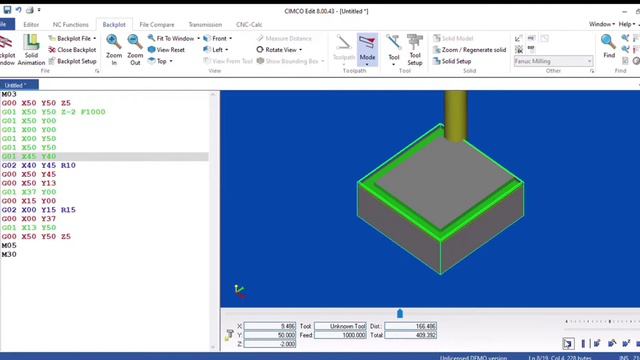Screen dimensions: 640x360
Task: Click the File group dialog launcher
Action: 97,71
